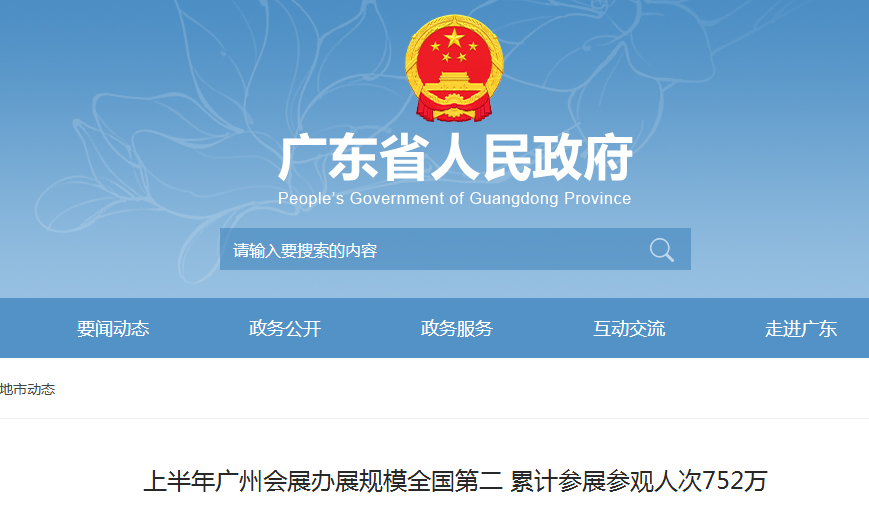Screen dimensions: 869x529
Task: Open the 要闻动态 navigation menu
Action: point(113,328)
